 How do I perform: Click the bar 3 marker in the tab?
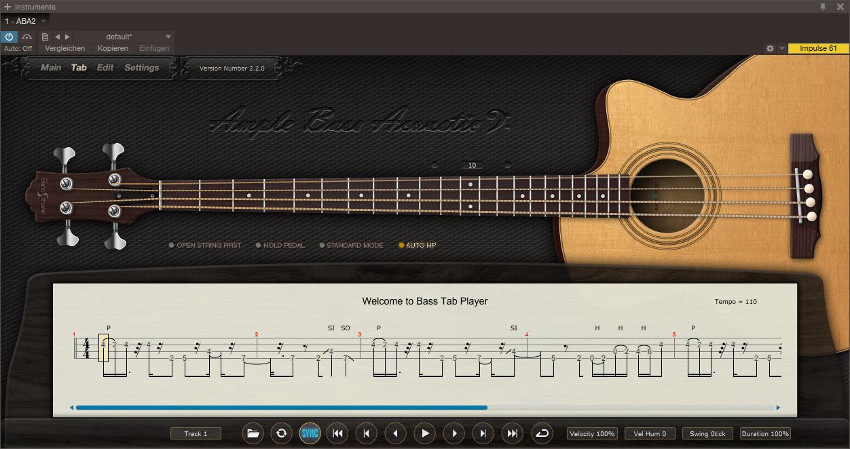pyautogui.click(x=359, y=335)
